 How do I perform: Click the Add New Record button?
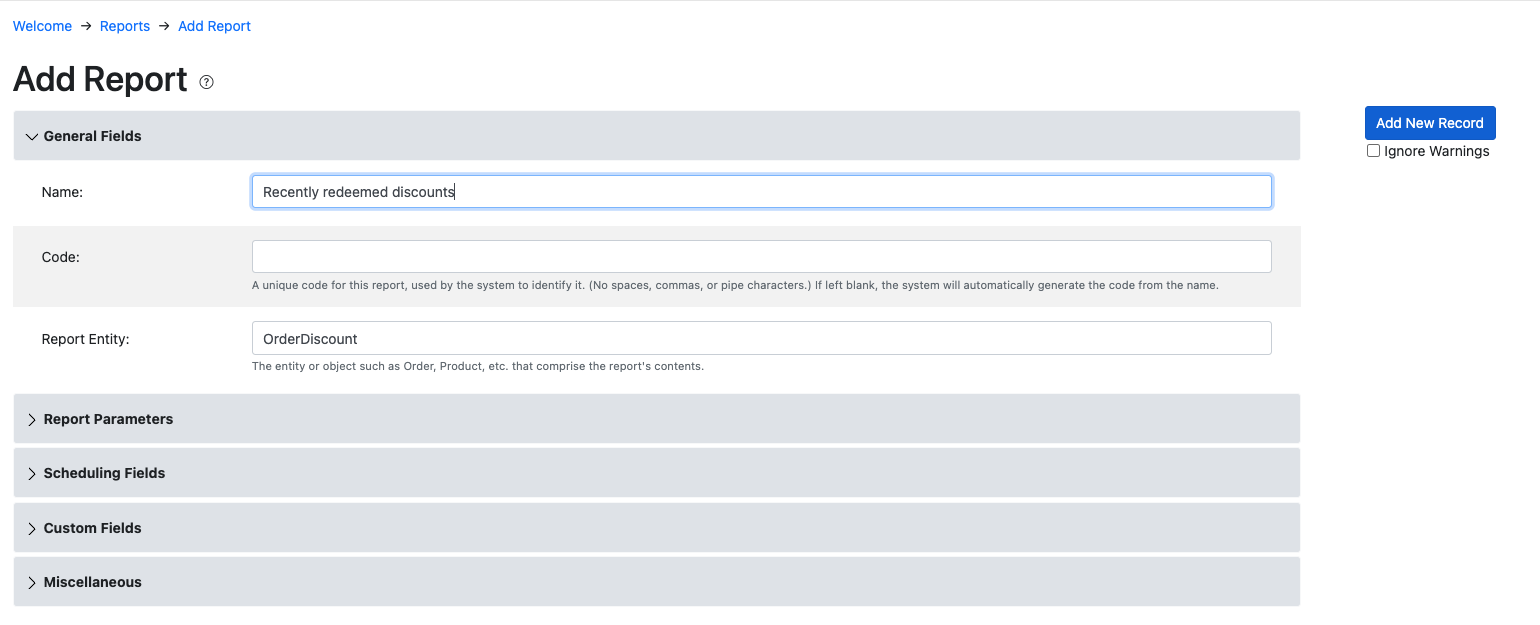pyautogui.click(x=1430, y=123)
